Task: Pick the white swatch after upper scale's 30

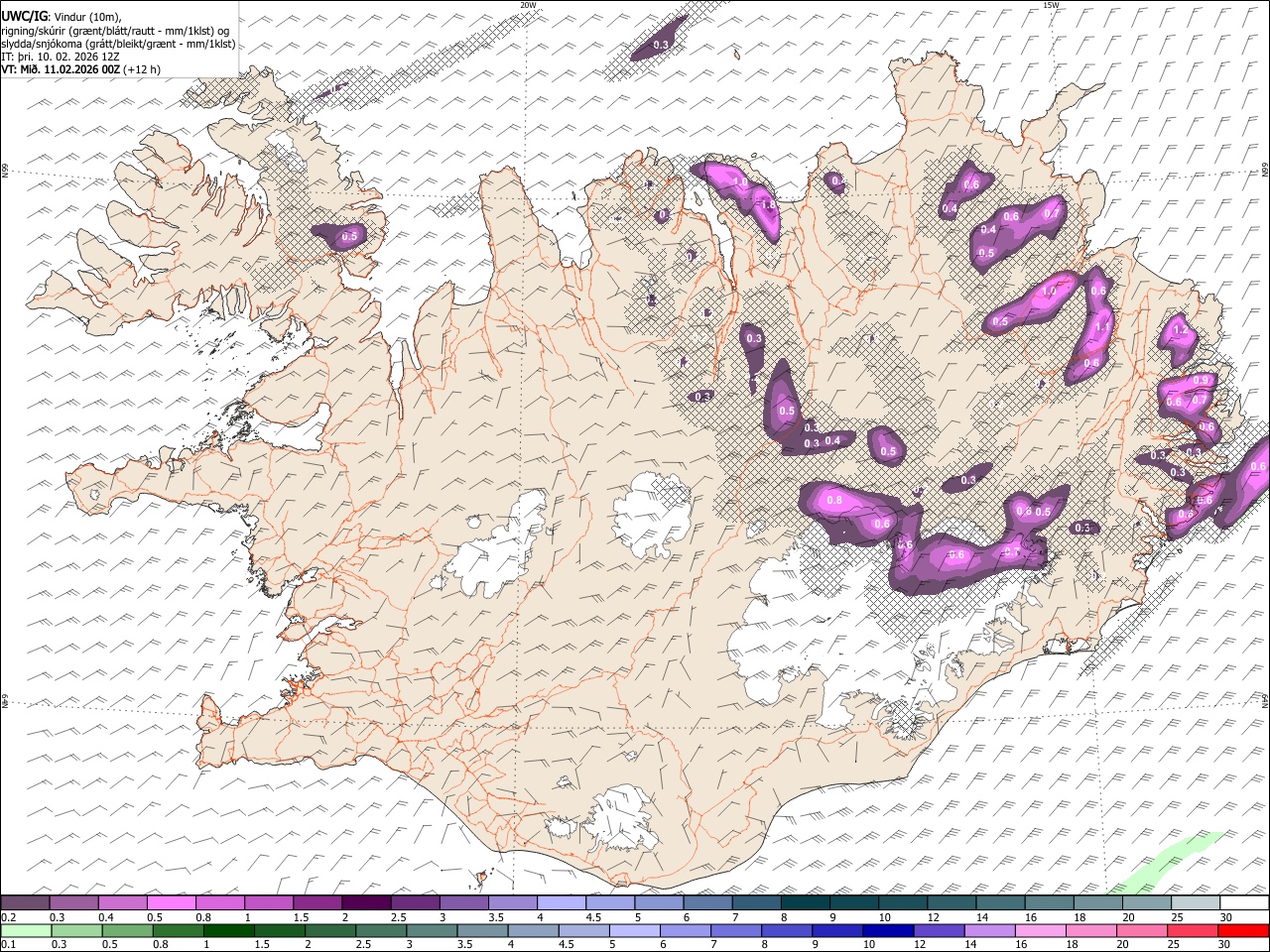Action: pyautogui.click(x=1244, y=903)
